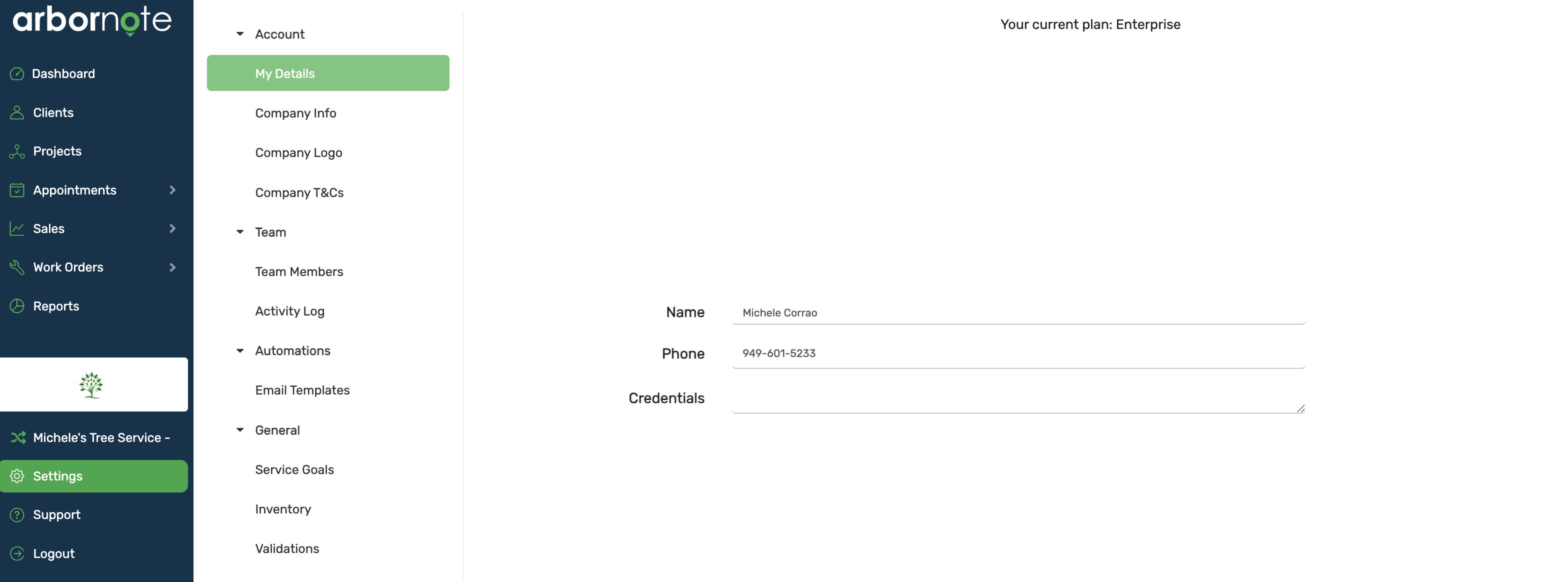Click the Appointments calendar icon
The height and width of the screenshot is (582, 1568).
tap(17, 190)
